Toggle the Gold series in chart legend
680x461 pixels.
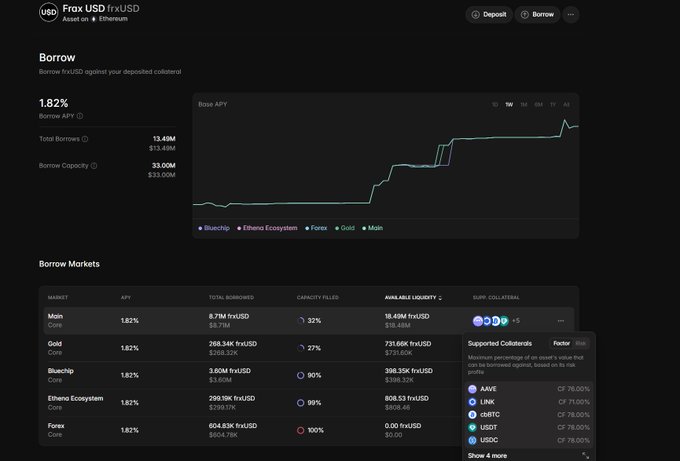(345, 228)
